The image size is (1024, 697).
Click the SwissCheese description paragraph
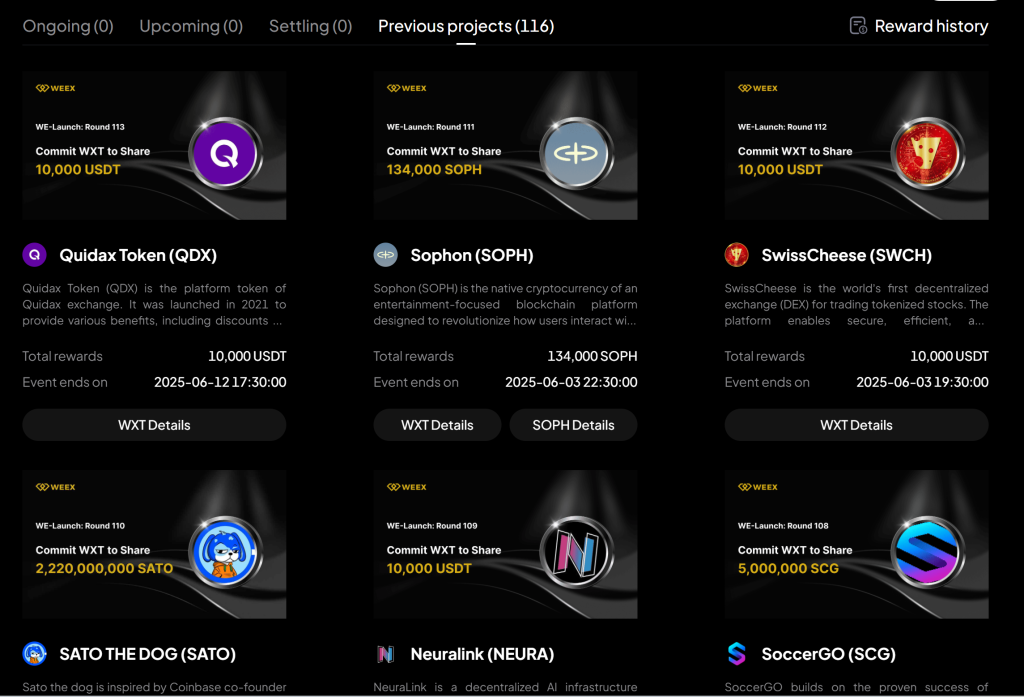856,304
